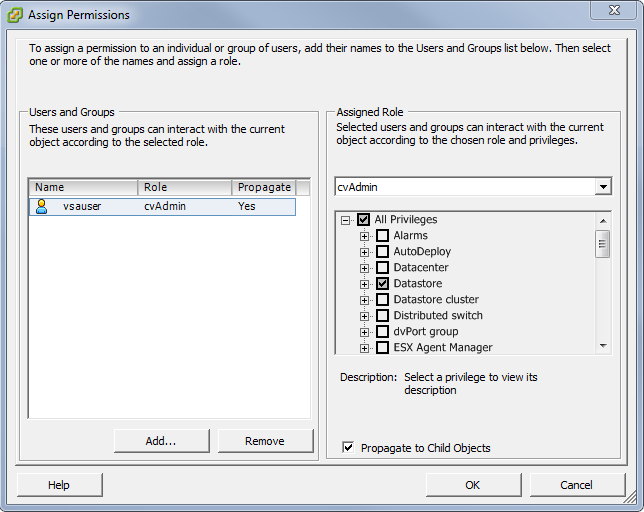
Task: Enable the Distributed switch privilege checkbox
Action: point(382,316)
